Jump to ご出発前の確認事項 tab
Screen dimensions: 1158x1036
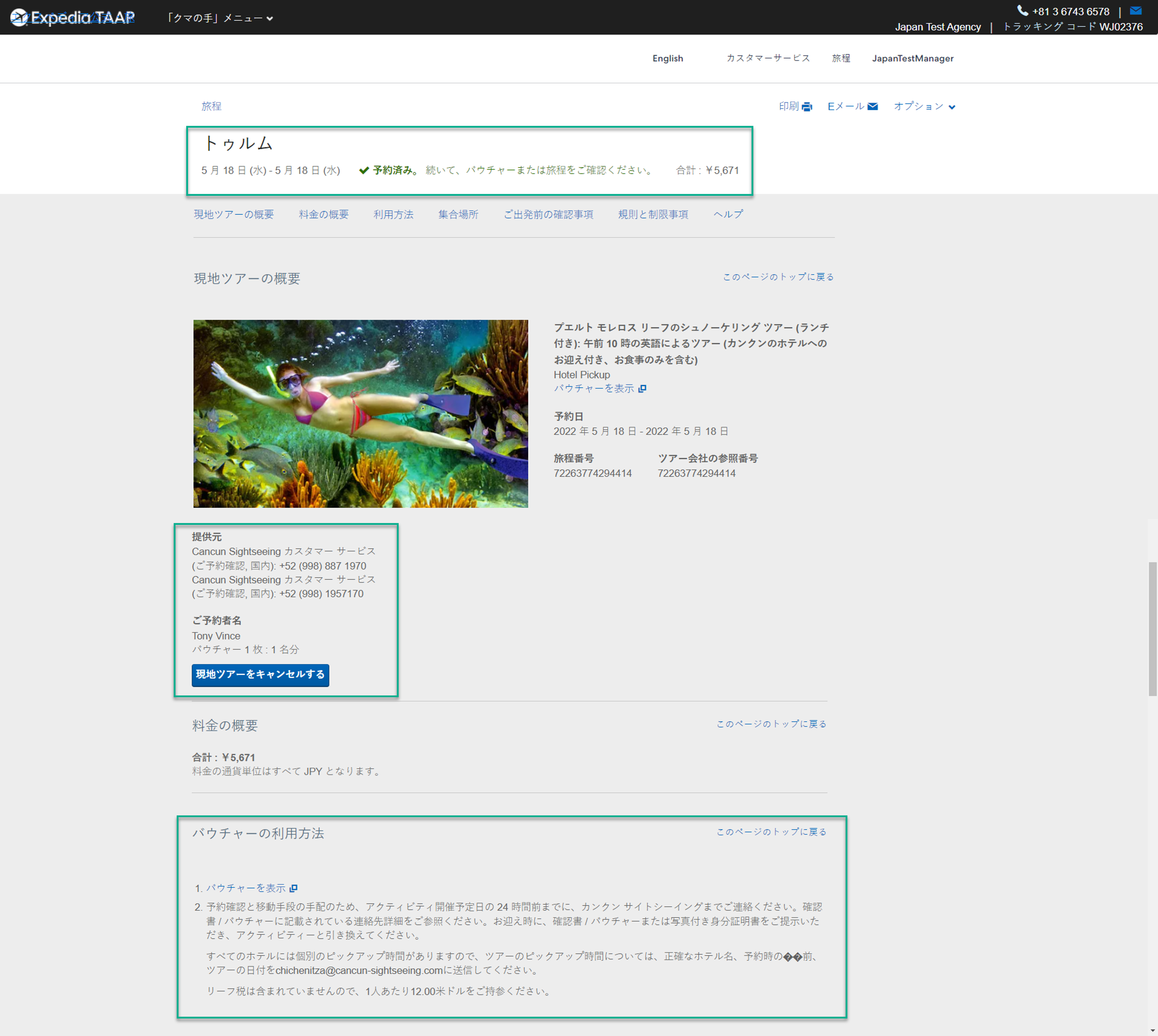(548, 214)
